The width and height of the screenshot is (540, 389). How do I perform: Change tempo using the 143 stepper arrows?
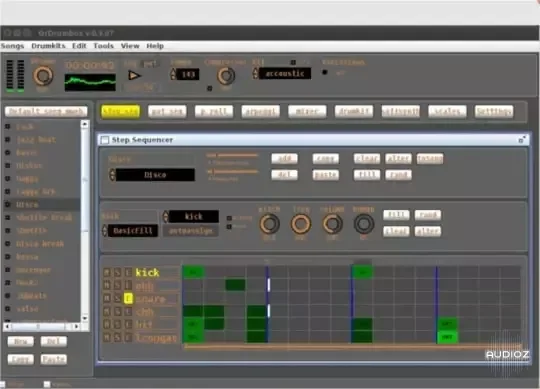pyautogui.click(x=173, y=74)
